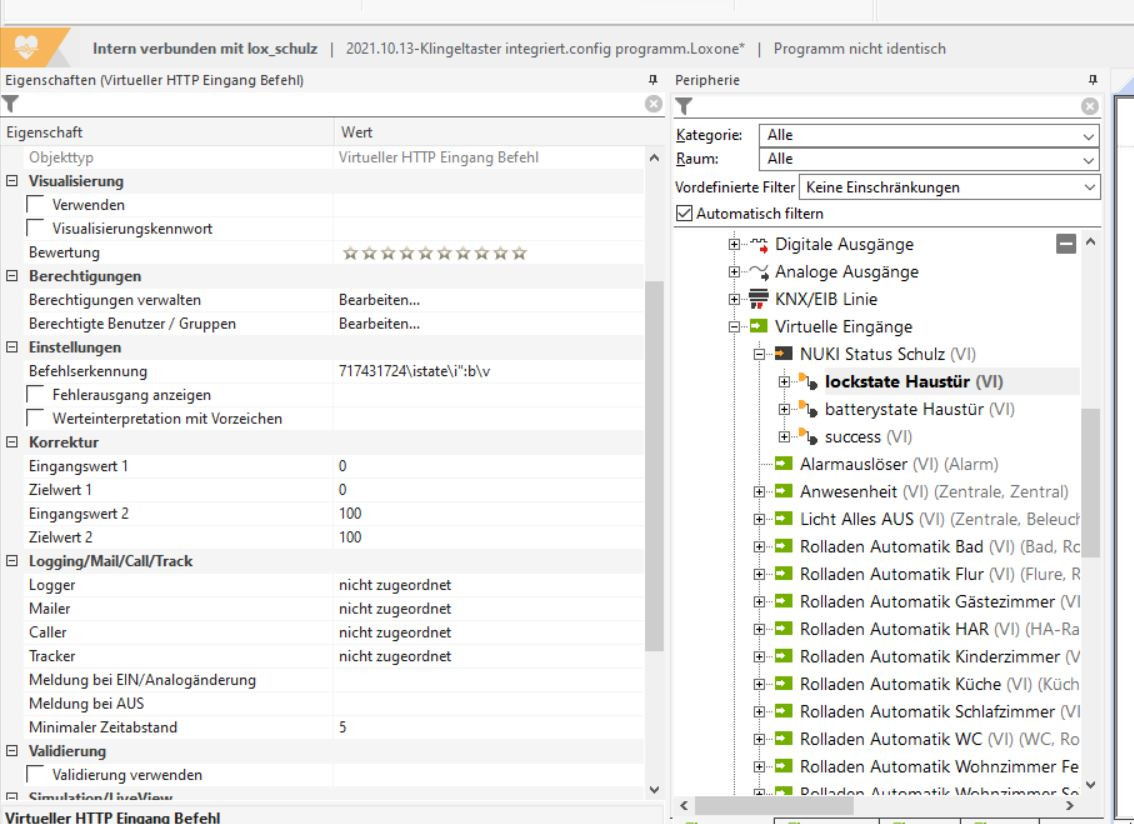
Task: Select Rolladen Automatik Küche tree item
Action: tap(900, 684)
